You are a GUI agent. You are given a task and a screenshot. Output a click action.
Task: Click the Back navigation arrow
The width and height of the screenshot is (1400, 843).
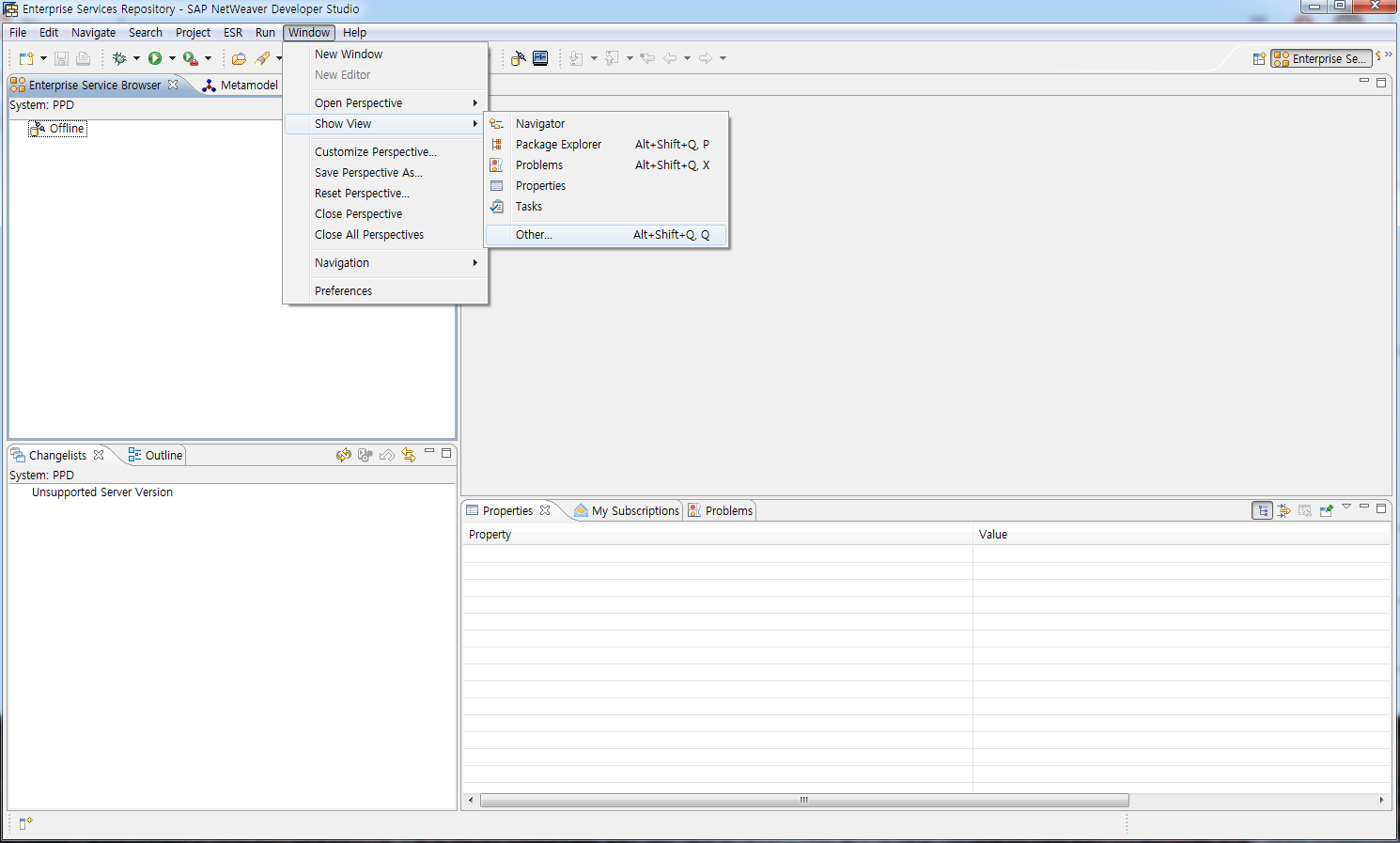[x=670, y=58]
